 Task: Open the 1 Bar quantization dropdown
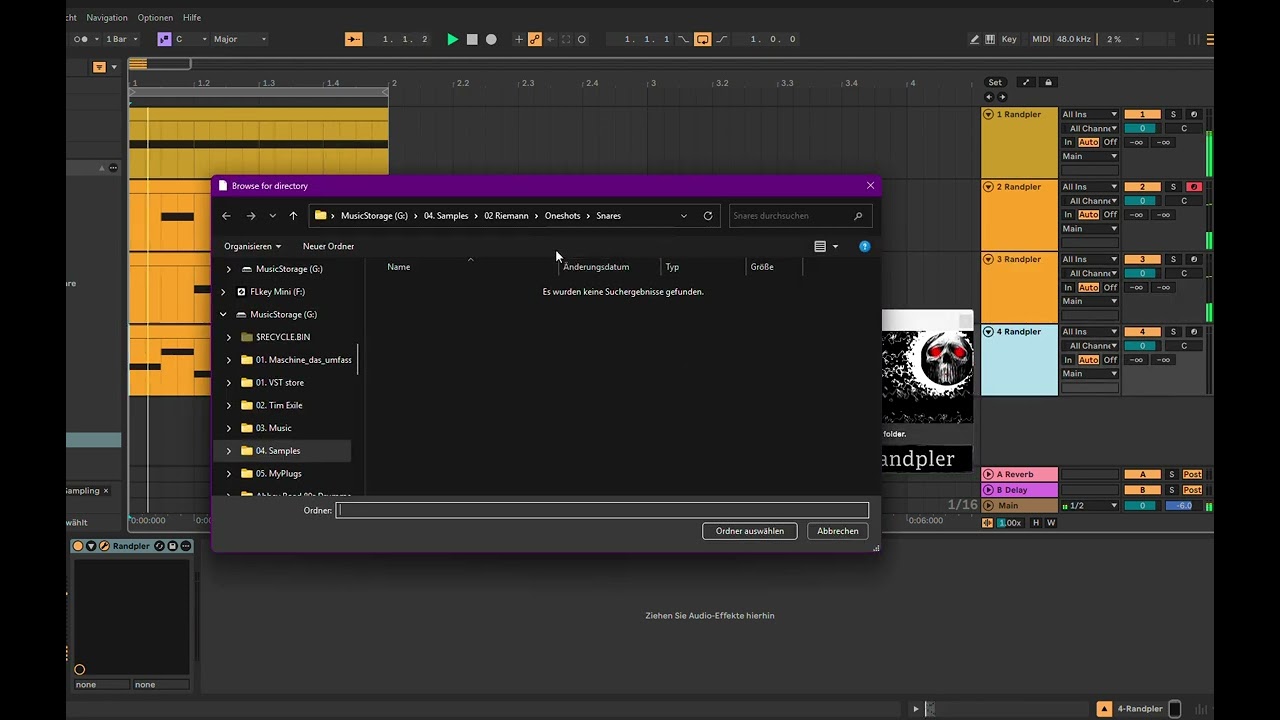coord(121,39)
